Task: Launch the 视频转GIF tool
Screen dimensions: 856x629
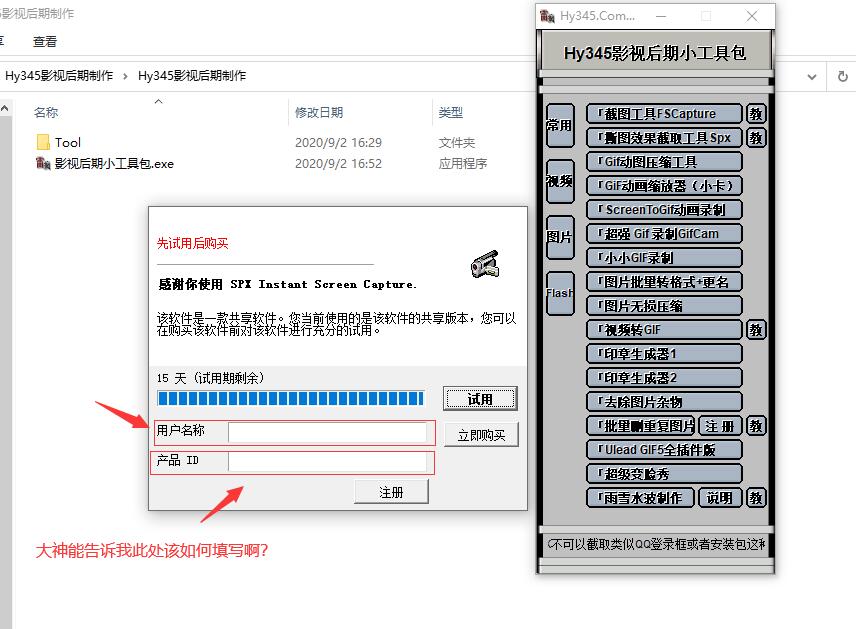Action: point(664,330)
